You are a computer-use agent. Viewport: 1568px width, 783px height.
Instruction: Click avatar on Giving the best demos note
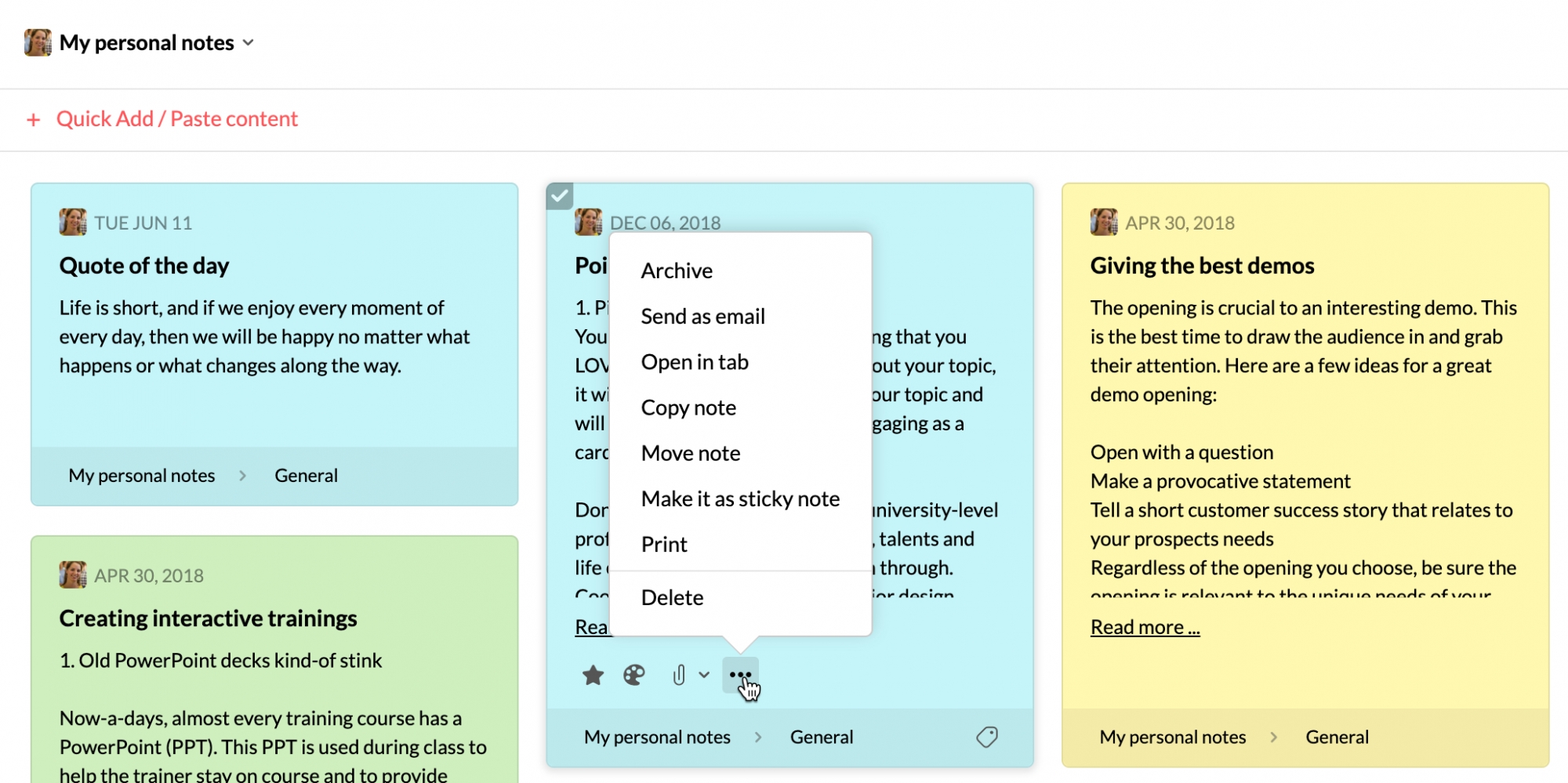click(x=1104, y=223)
